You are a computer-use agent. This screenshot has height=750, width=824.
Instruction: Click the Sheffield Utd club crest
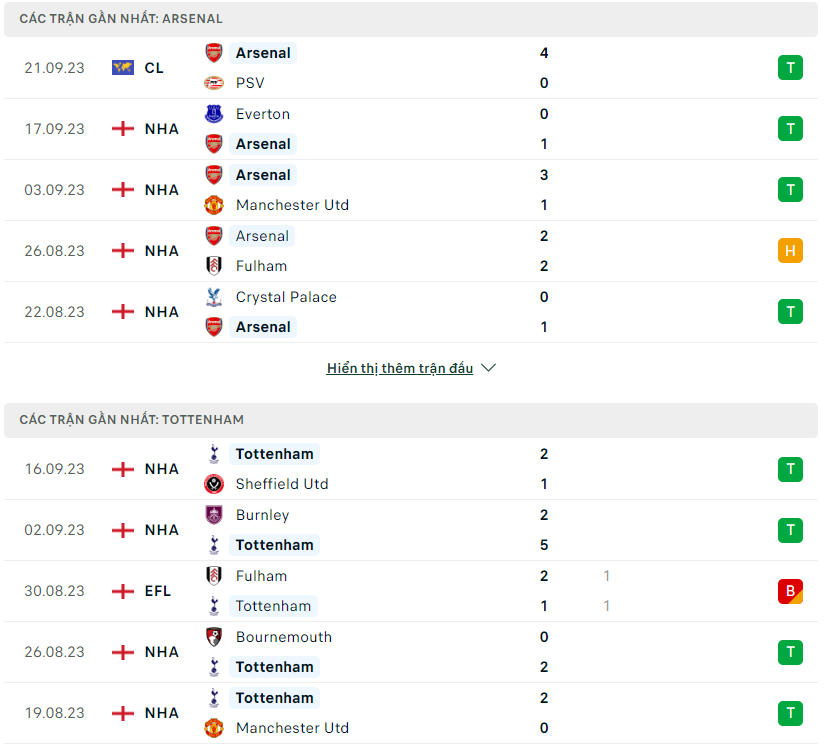click(214, 484)
